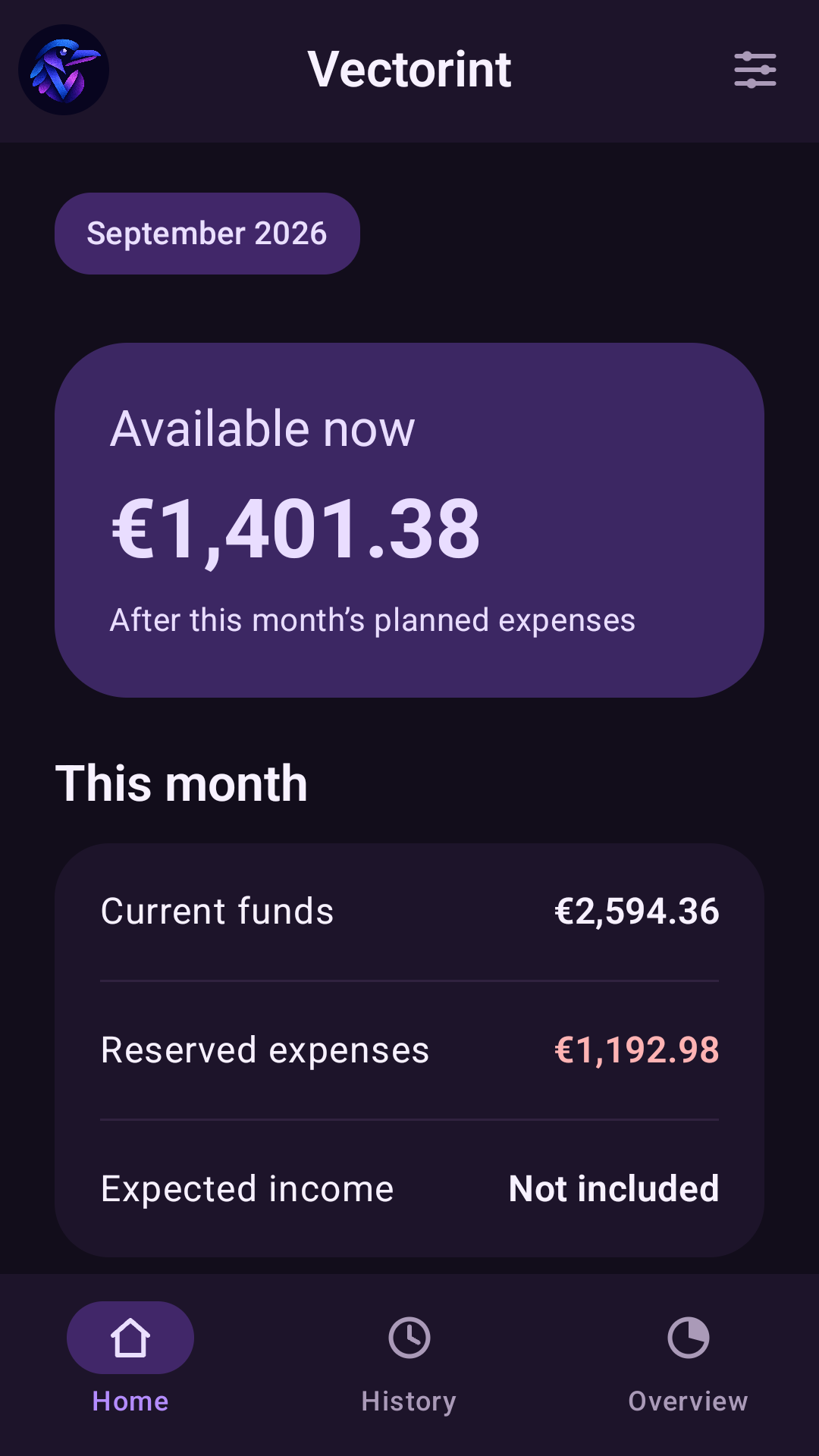
Task: Click the €1,401.38 available amount
Action: (x=297, y=529)
